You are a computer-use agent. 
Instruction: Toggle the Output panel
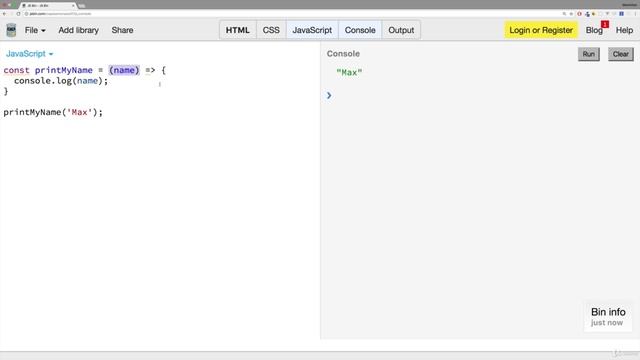point(401,30)
